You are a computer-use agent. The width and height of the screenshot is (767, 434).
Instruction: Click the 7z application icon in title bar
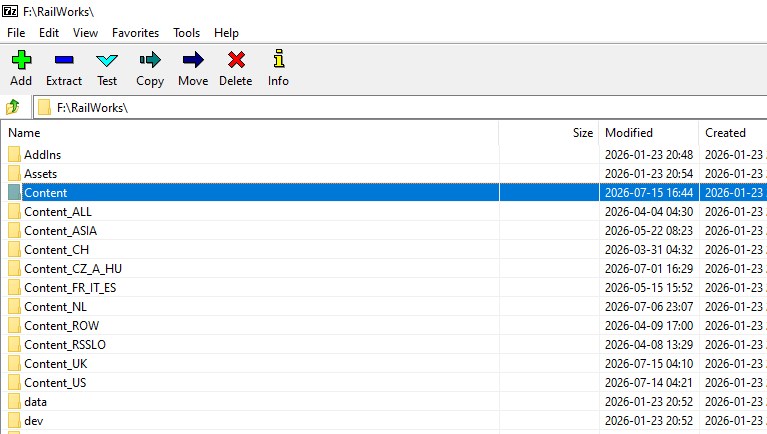pos(10,11)
